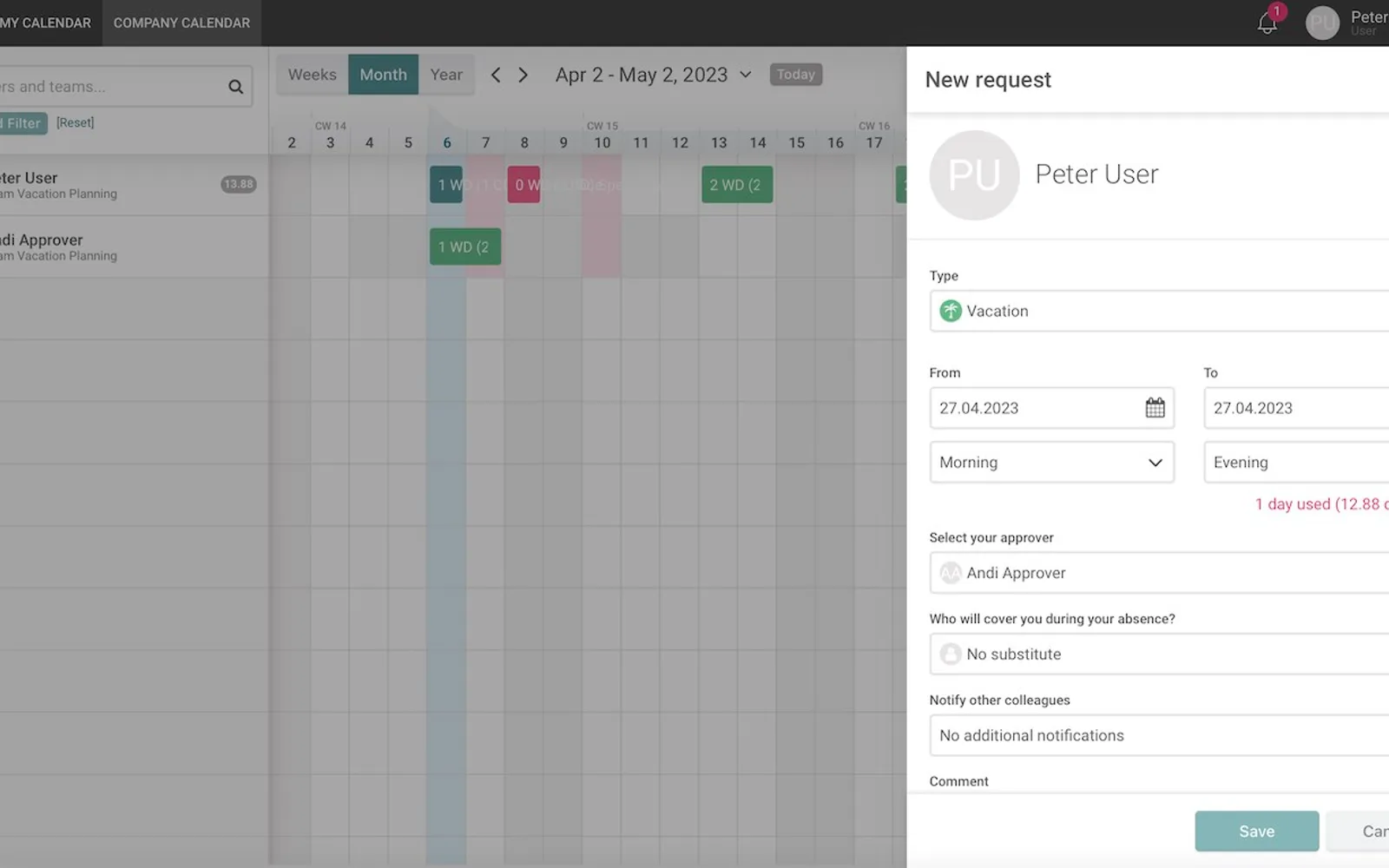Open the Type dropdown showing Vacation
Viewport: 1389px width, 868px height.
(1159, 311)
